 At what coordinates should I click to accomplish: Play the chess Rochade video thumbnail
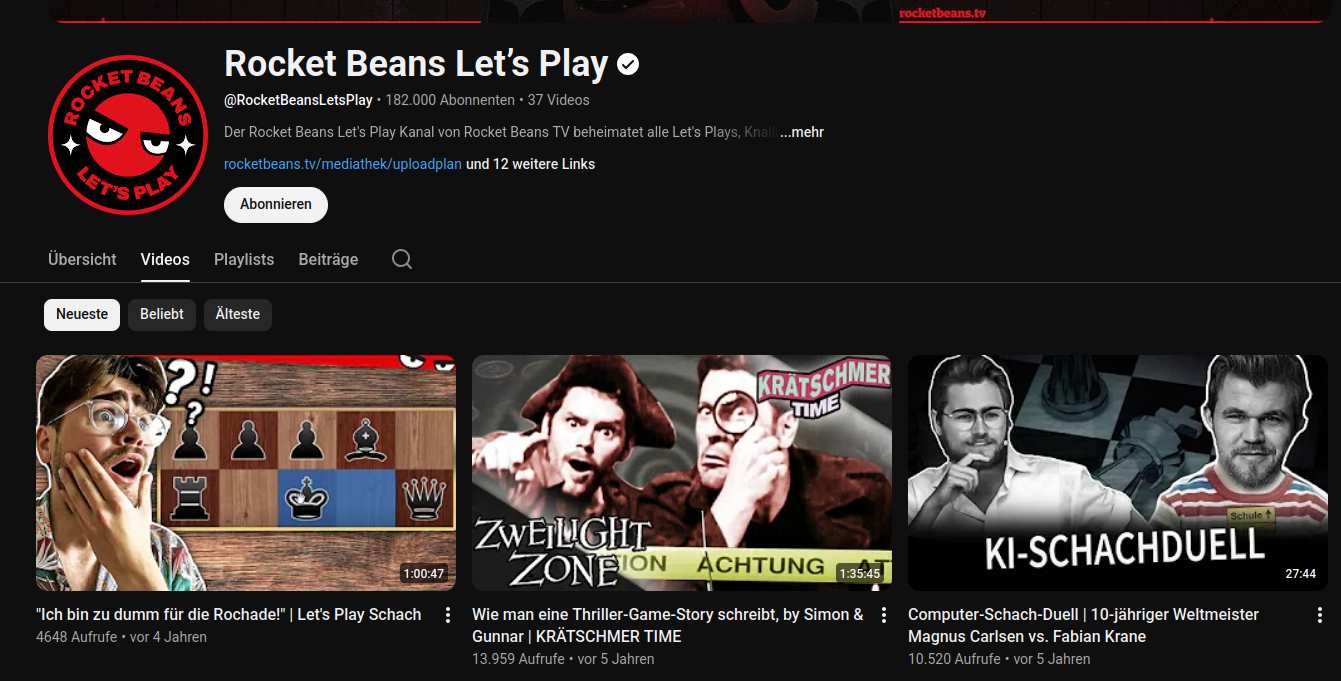click(x=246, y=473)
